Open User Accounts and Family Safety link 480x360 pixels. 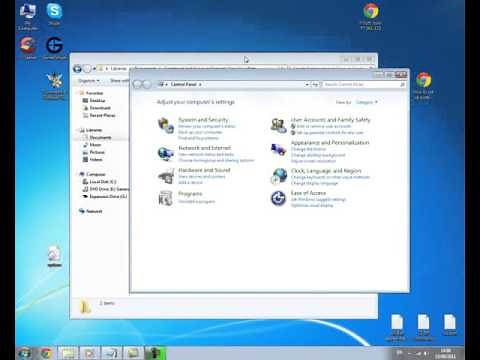click(x=331, y=119)
